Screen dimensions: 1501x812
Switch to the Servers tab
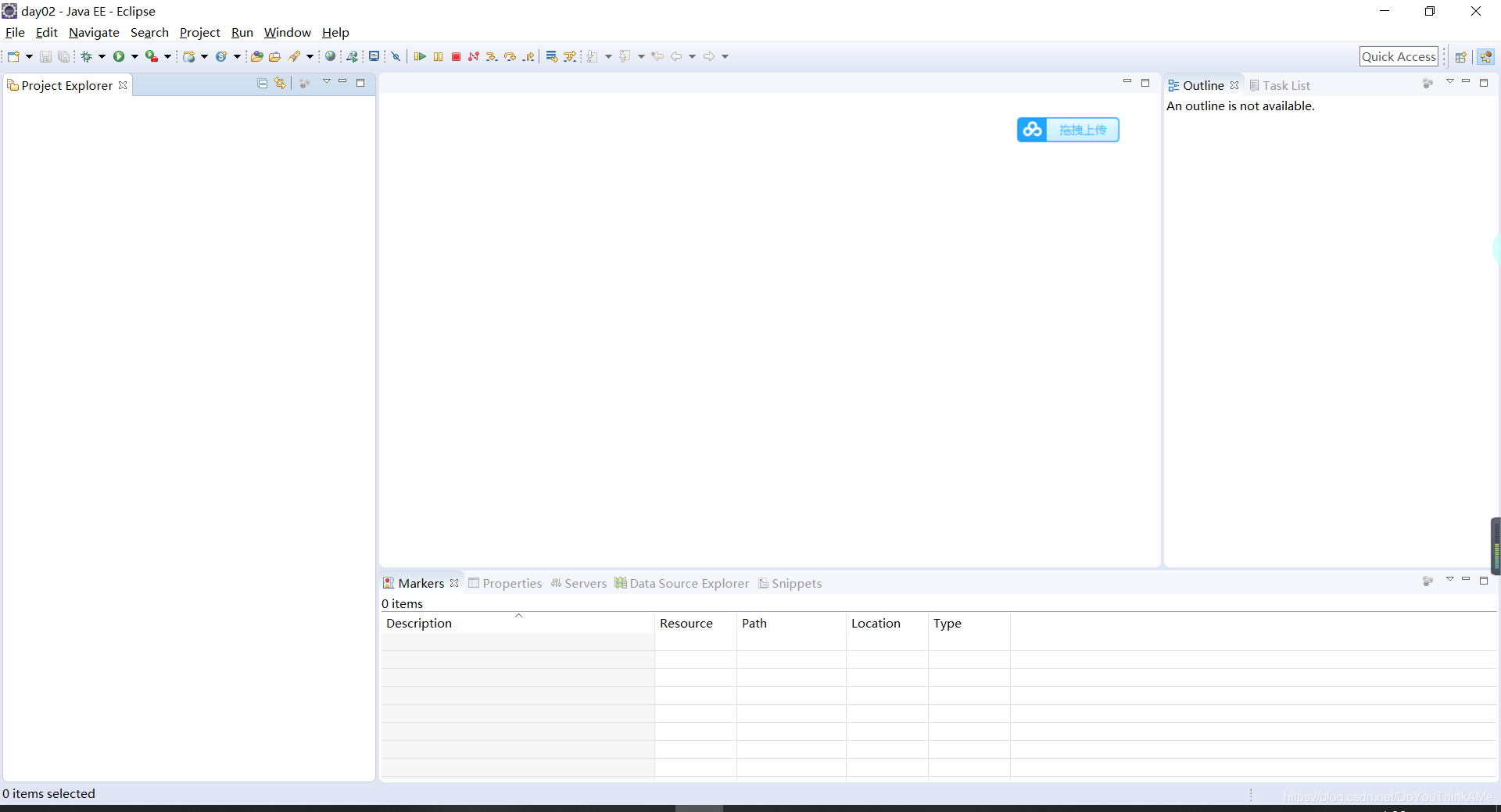(x=579, y=583)
